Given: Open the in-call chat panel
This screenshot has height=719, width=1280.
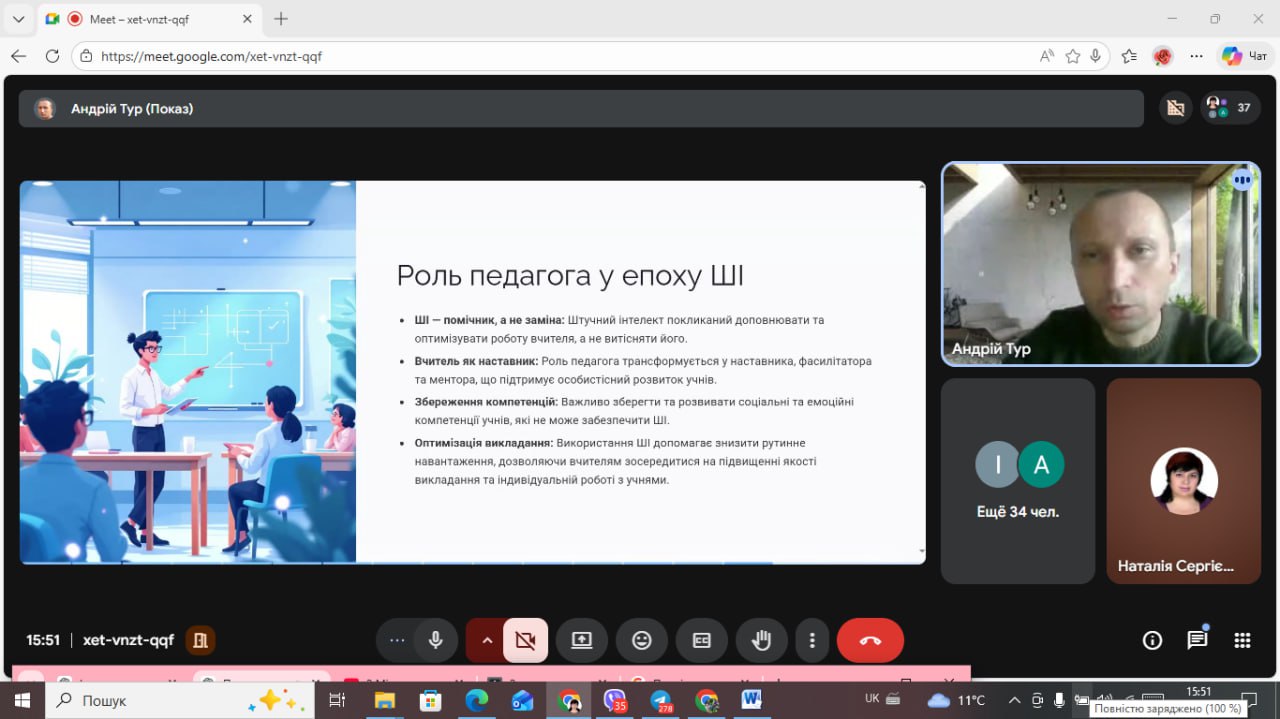Looking at the screenshot, I should [x=1197, y=641].
